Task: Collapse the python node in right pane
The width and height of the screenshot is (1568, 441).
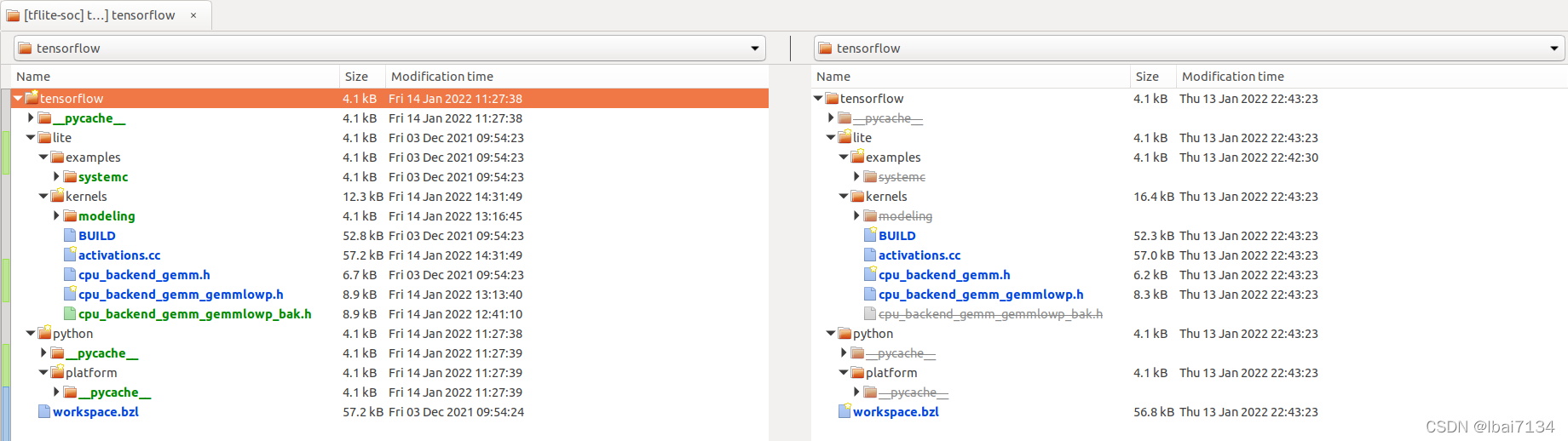Action: tap(831, 333)
